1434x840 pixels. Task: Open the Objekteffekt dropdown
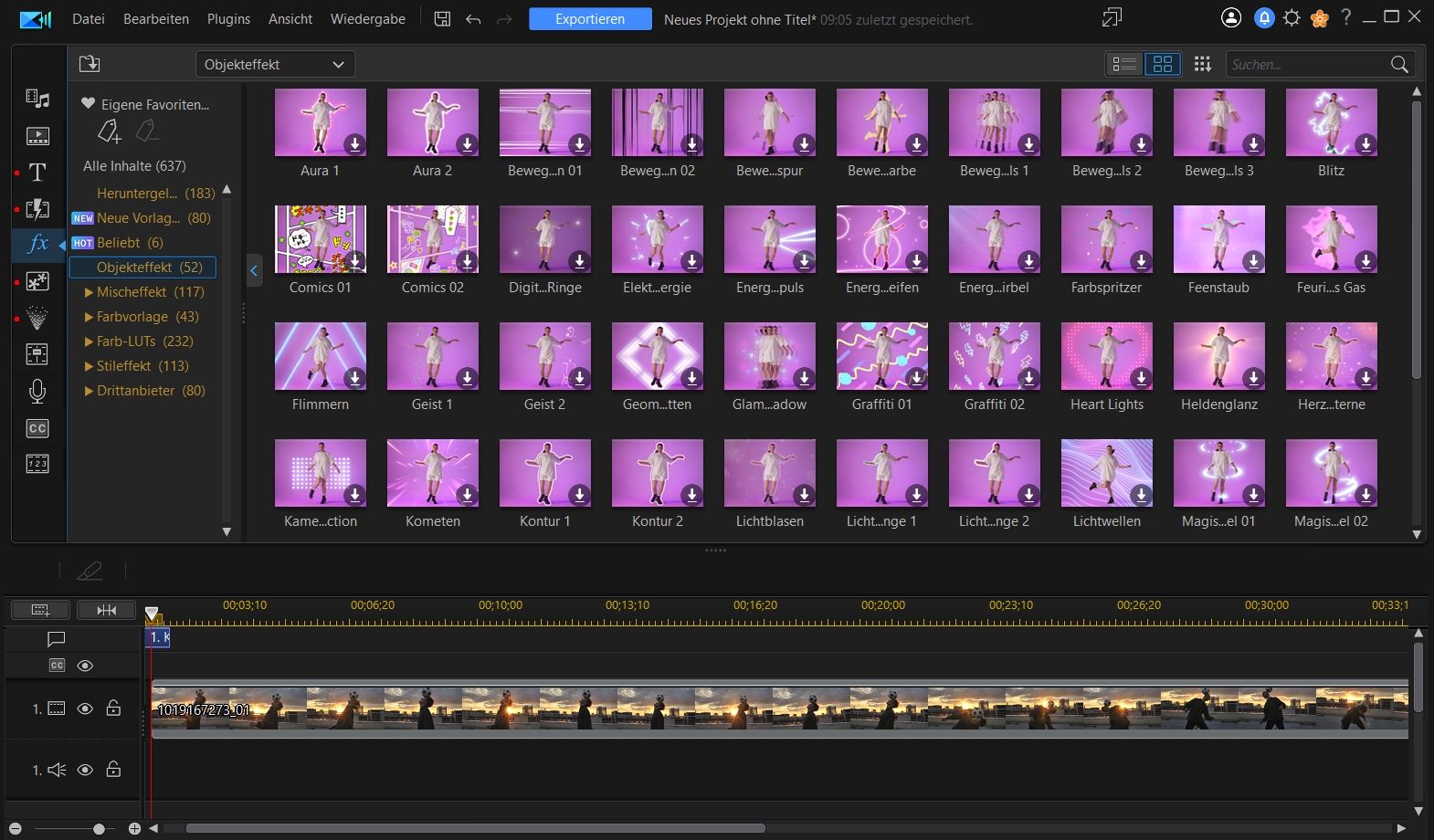click(275, 65)
